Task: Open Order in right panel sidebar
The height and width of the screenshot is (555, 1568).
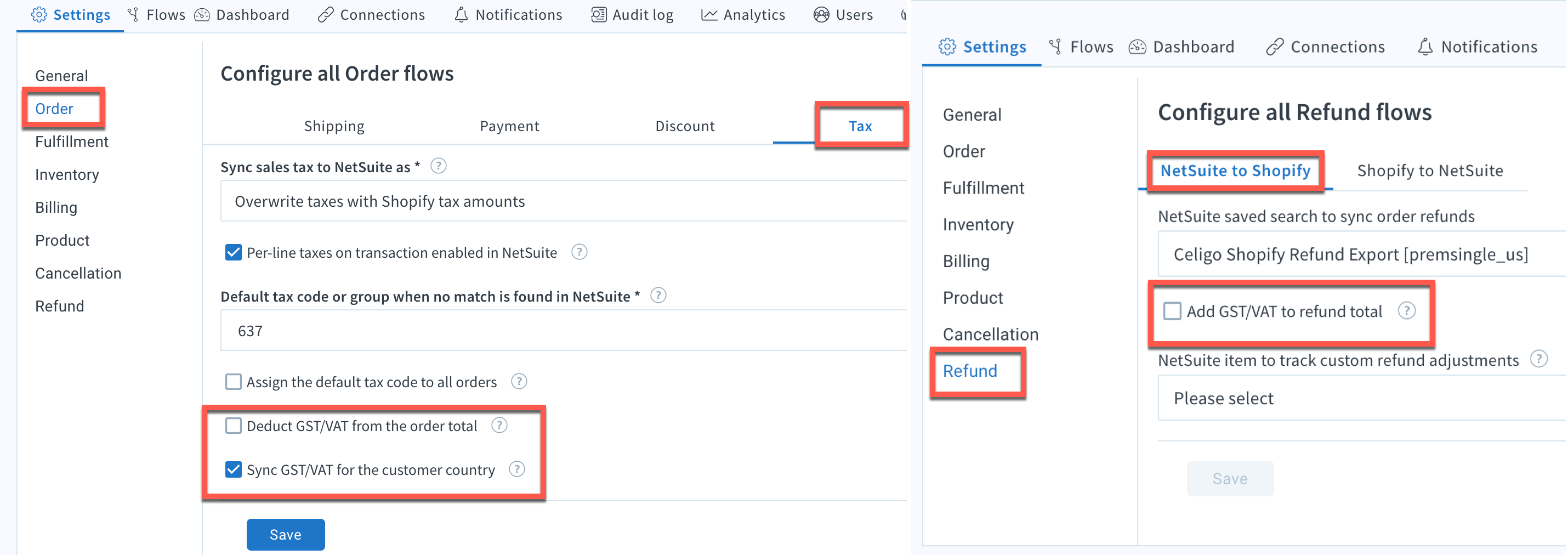Action: (x=964, y=151)
